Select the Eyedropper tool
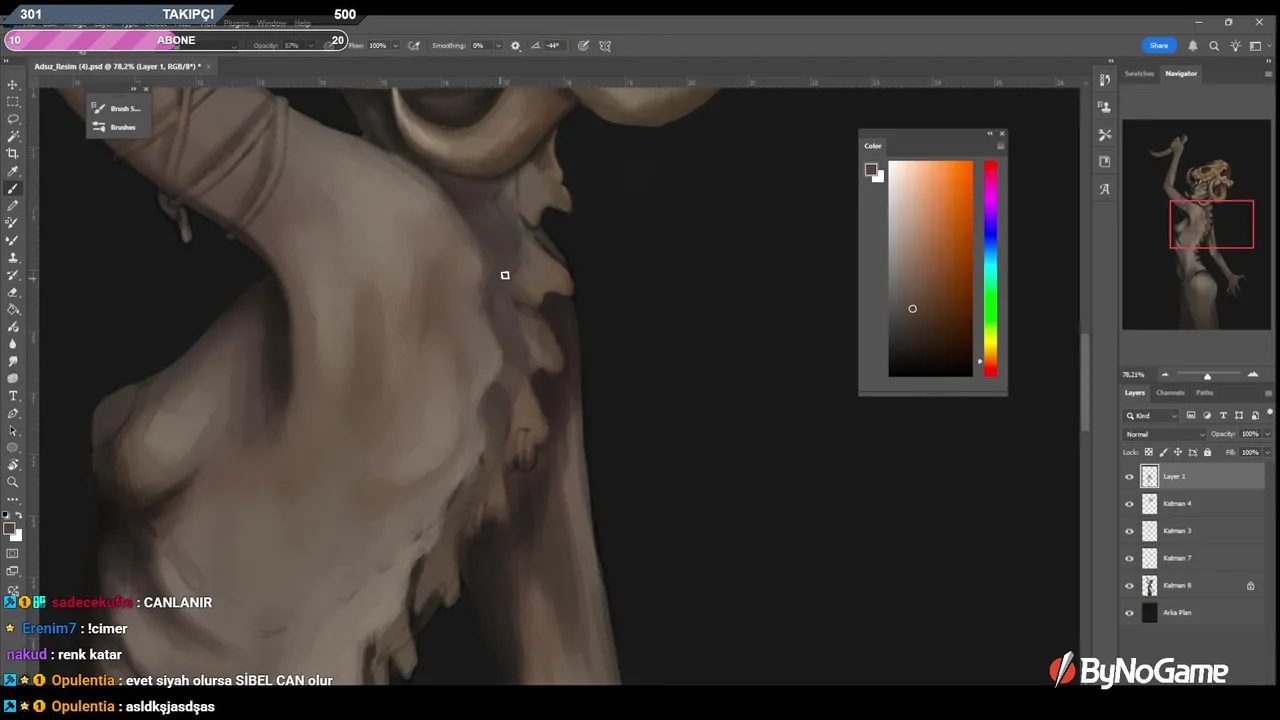The height and width of the screenshot is (720, 1280). [x=13, y=171]
